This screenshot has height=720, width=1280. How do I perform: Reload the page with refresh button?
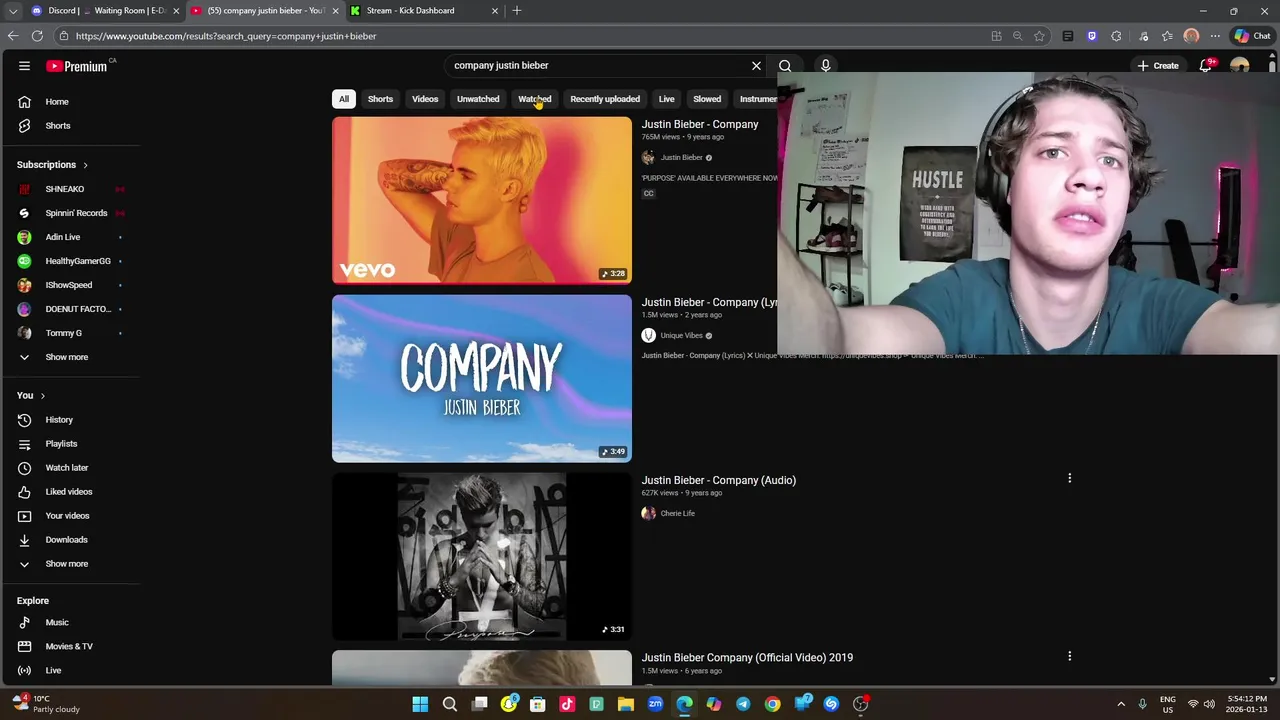[x=37, y=36]
